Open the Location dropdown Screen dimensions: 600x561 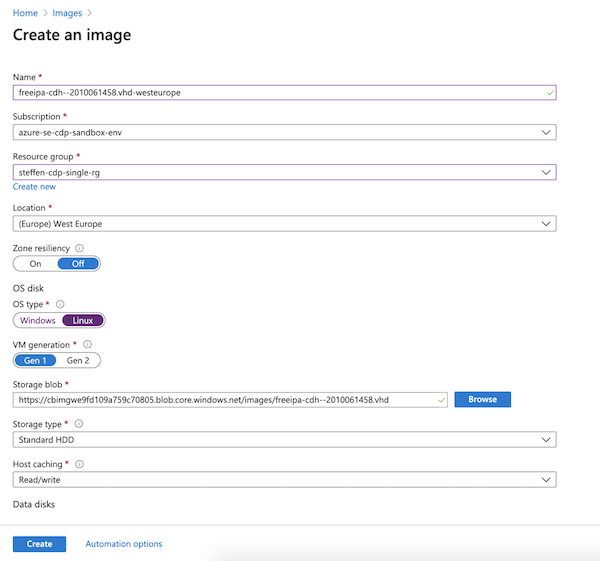(284, 224)
